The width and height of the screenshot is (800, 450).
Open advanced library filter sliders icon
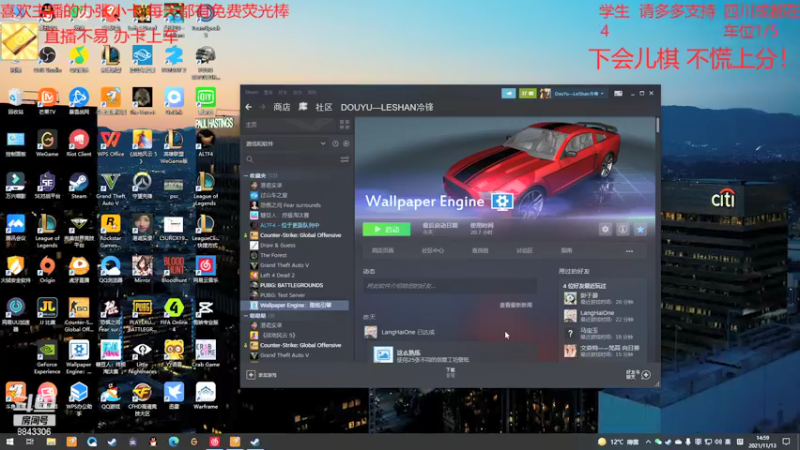(345, 159)
